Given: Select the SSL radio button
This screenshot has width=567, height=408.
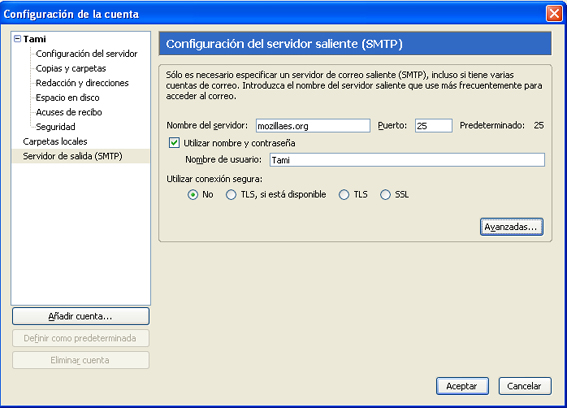Looking at the screenshot, I should tap(385, 195).
